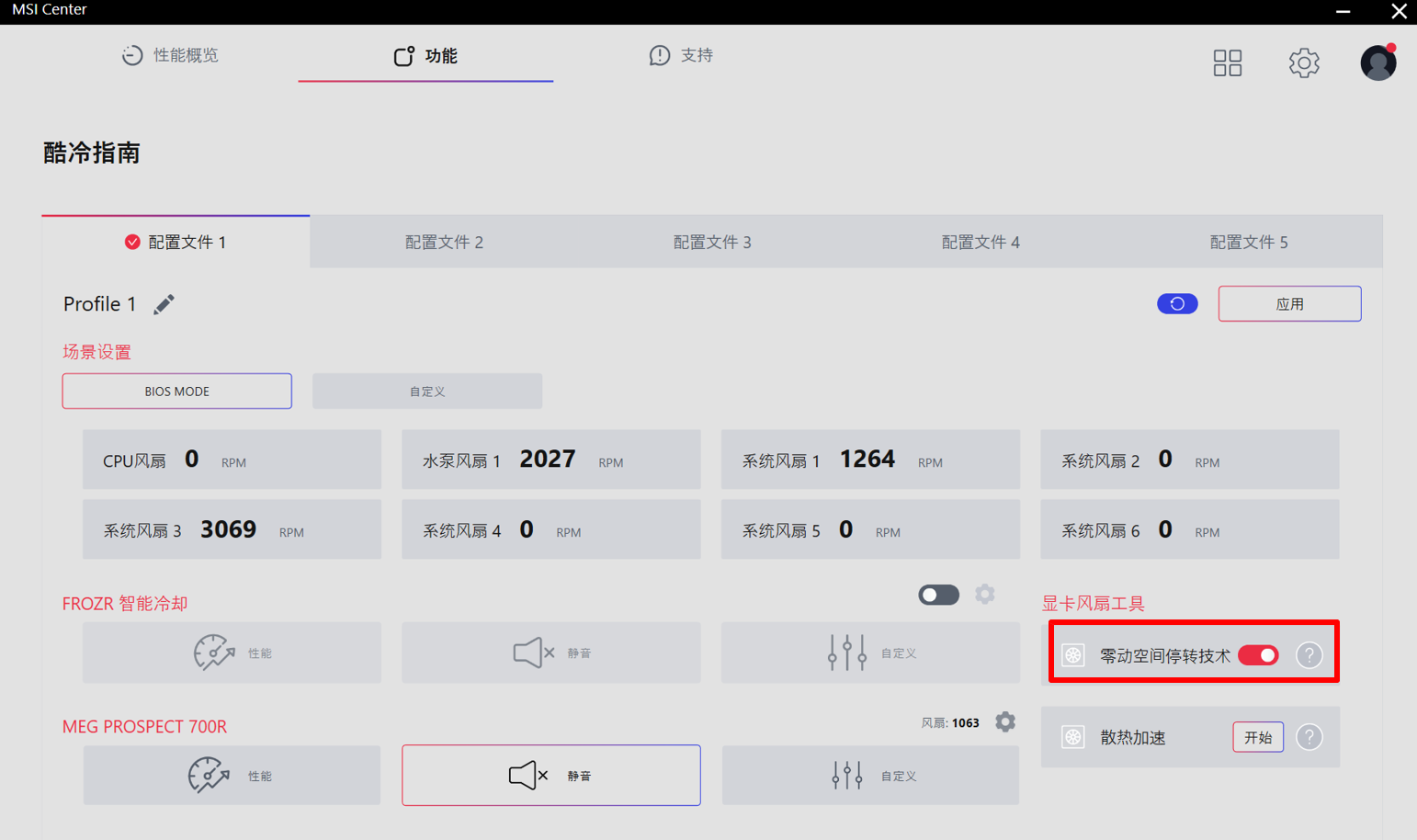Open FROZR 智能冷却 gear settings
The image size is (1417, 840).
point(984,595)
